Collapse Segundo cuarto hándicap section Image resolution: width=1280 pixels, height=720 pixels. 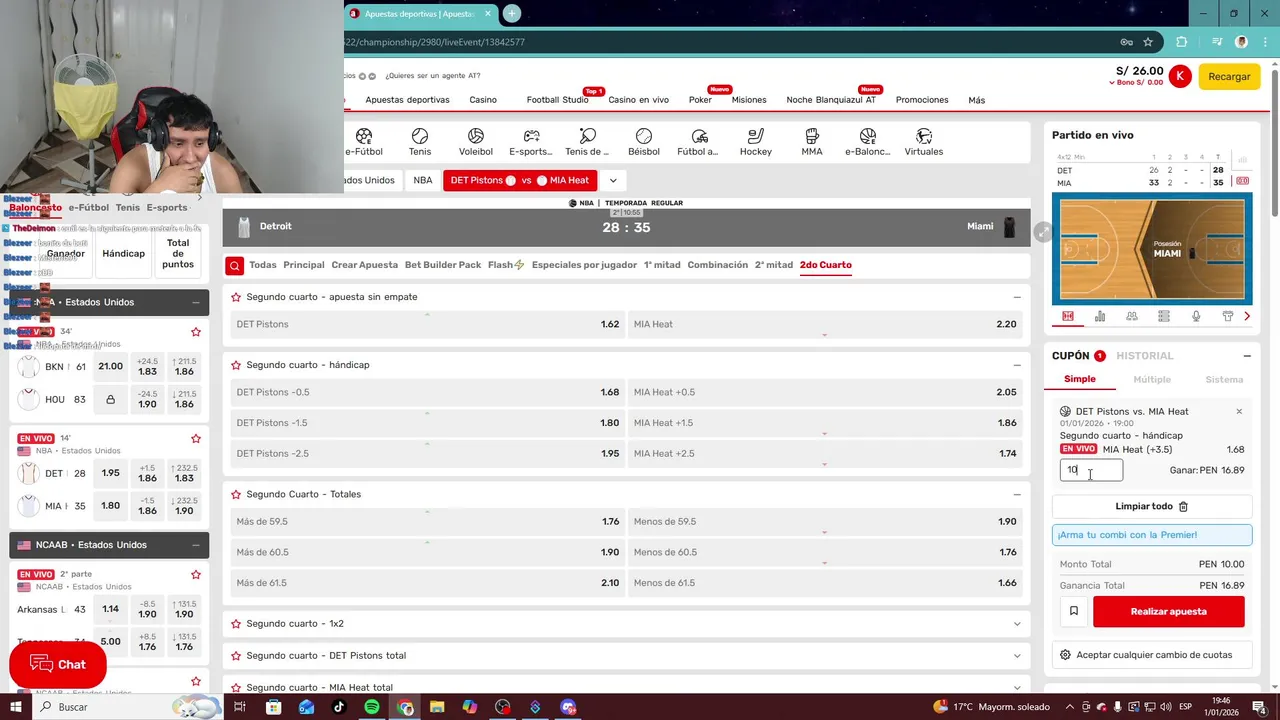click(x=1017, y=365)
